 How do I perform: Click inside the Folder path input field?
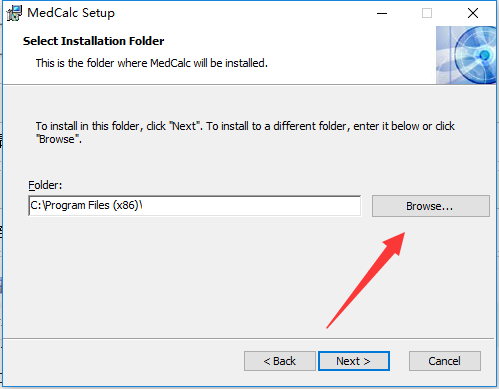point(195,205)
